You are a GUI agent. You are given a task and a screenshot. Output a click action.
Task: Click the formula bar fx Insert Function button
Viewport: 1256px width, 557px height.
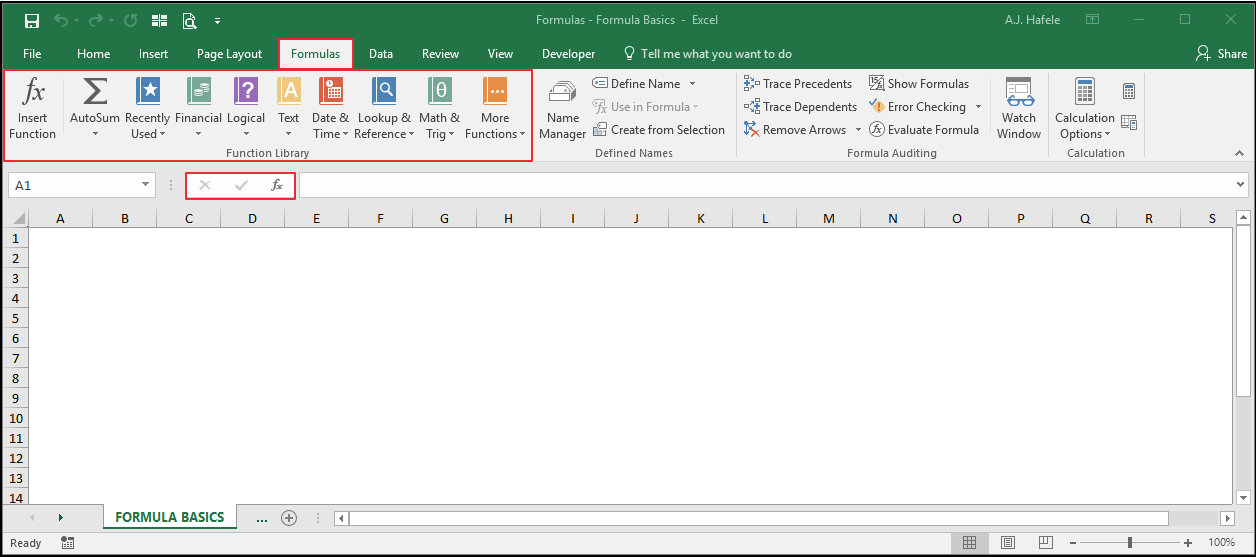pos(277,185)
